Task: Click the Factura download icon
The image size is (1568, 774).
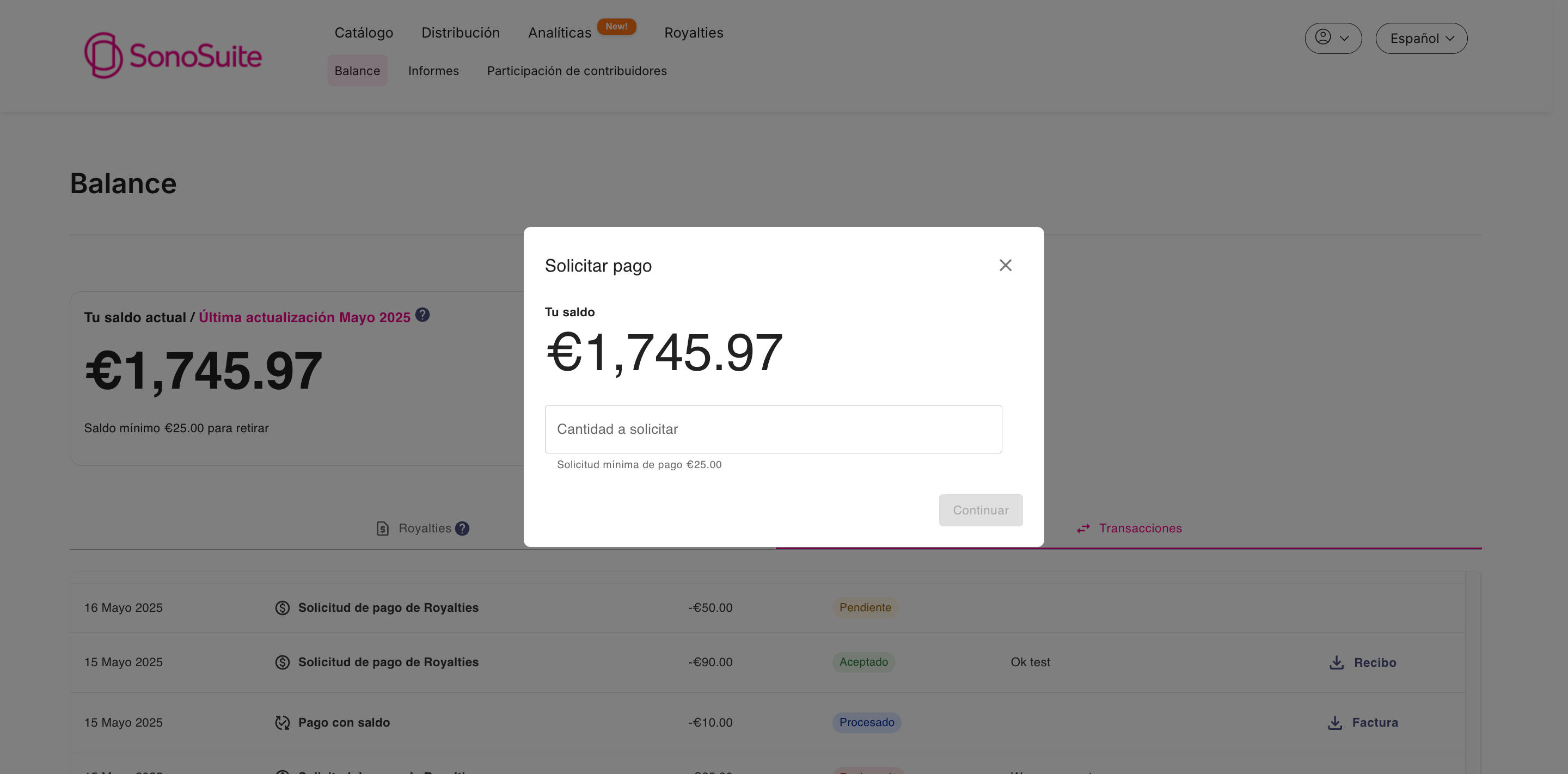Action: coord(1335,723)
